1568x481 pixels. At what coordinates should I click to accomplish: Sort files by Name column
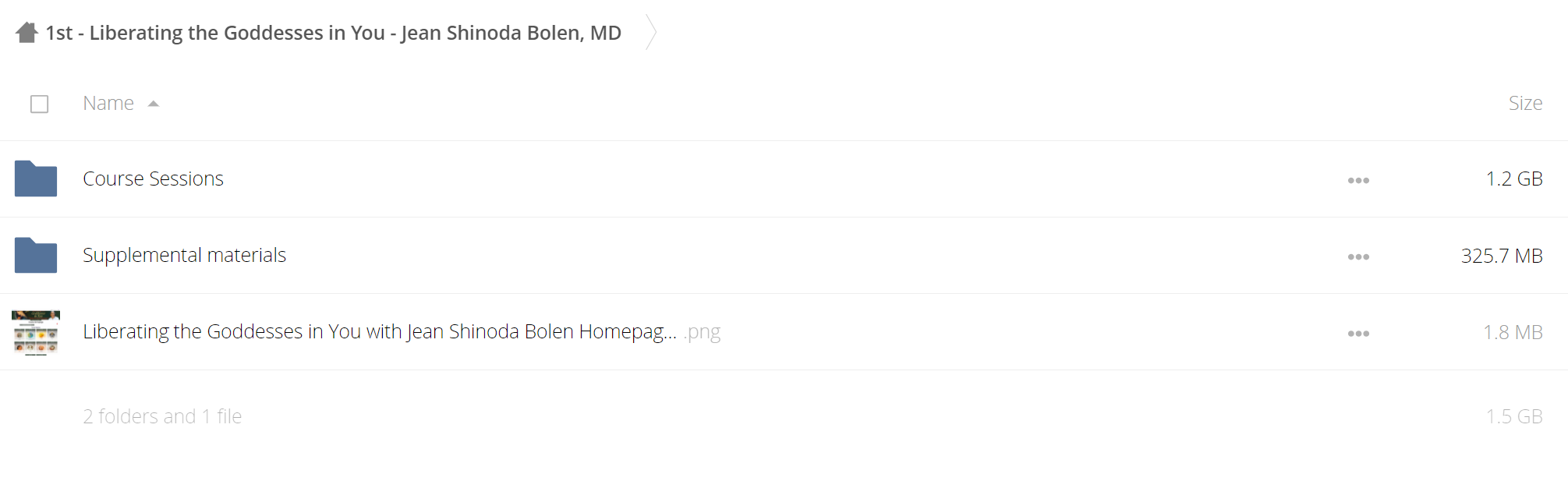pyautogui.click(x=108, y=103)
